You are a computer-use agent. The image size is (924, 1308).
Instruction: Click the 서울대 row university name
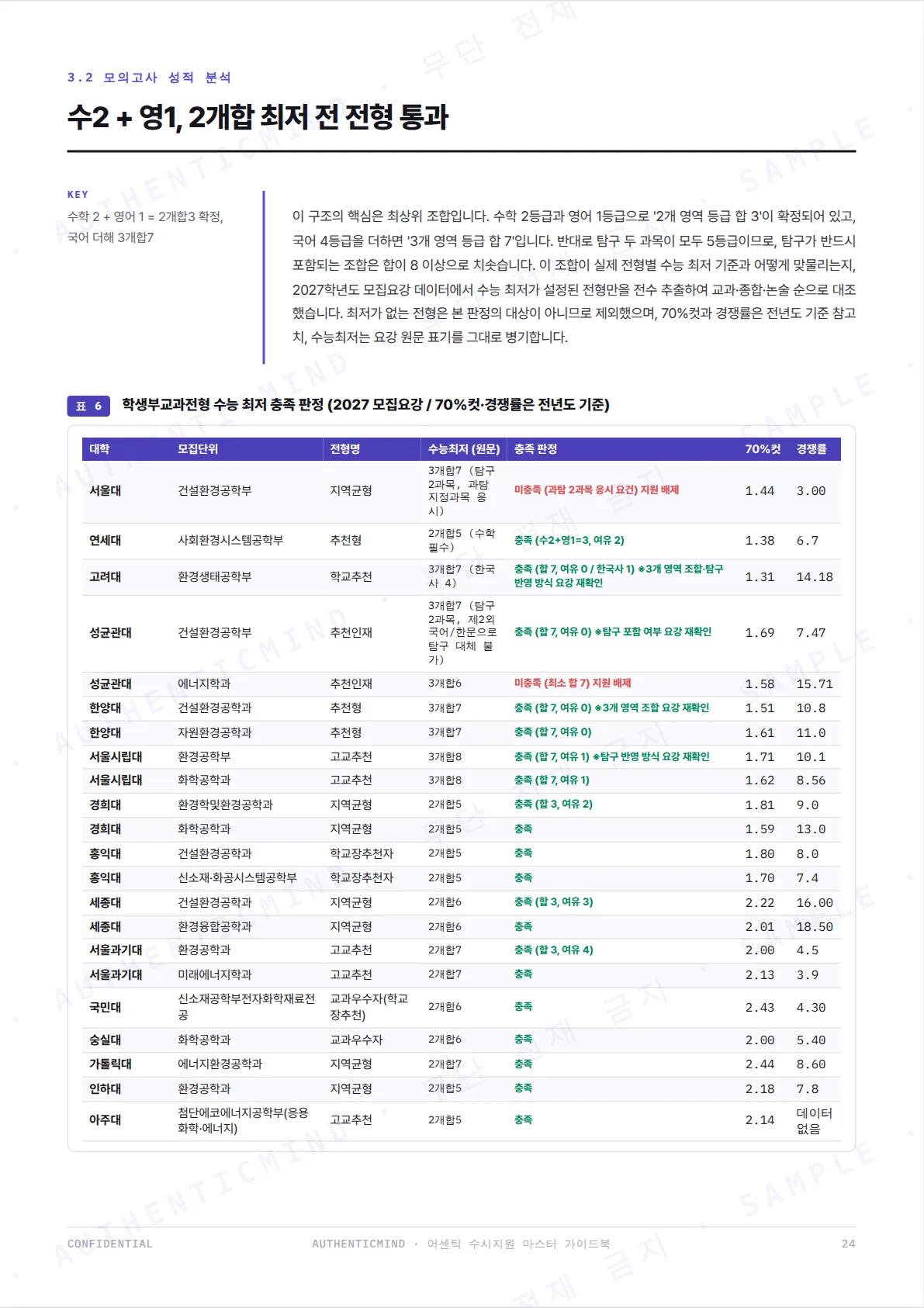click(105, 491)
